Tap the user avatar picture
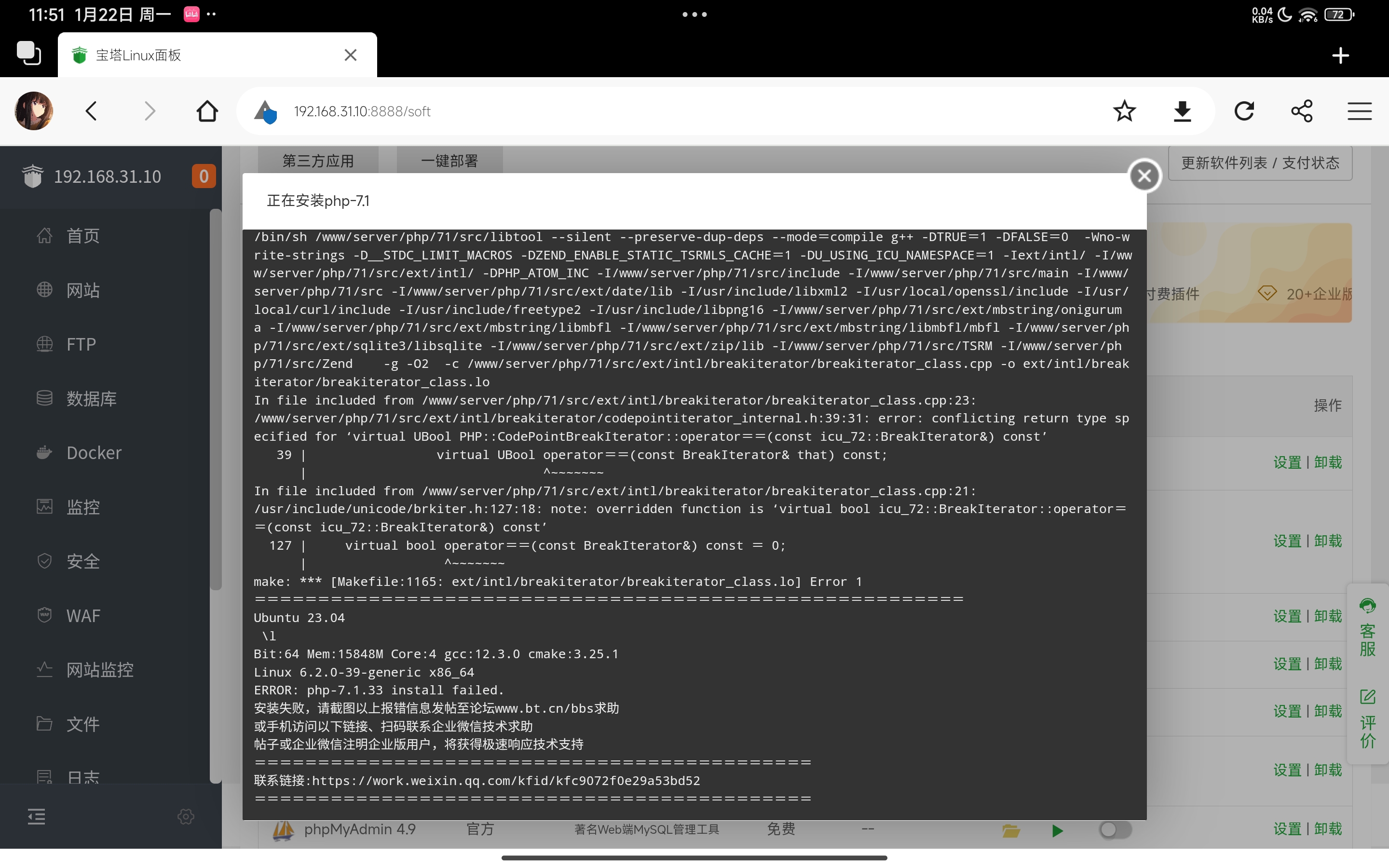Screen dimensions: 1389x868 [34, 111]
